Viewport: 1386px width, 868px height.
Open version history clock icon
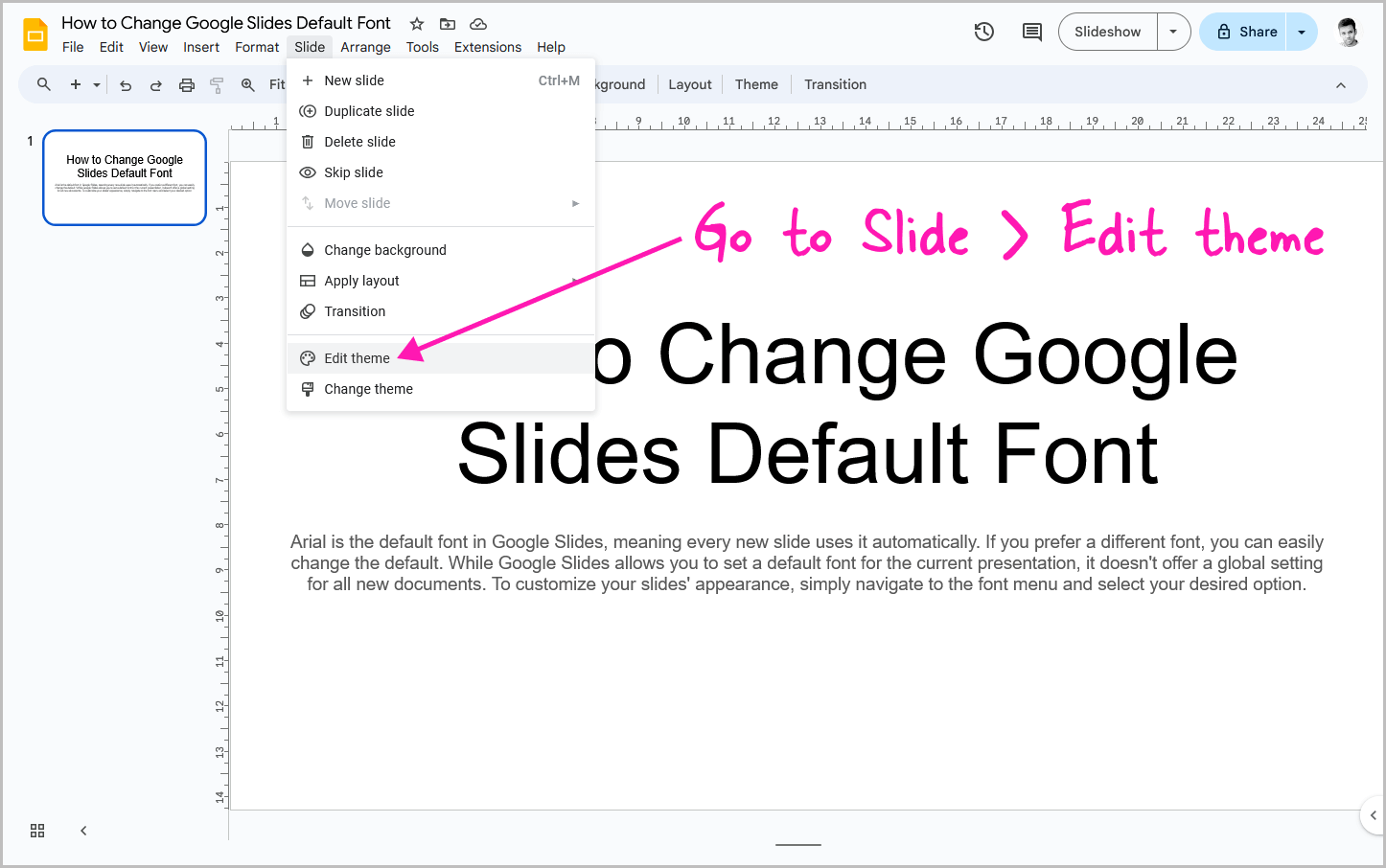click(984, 32)
